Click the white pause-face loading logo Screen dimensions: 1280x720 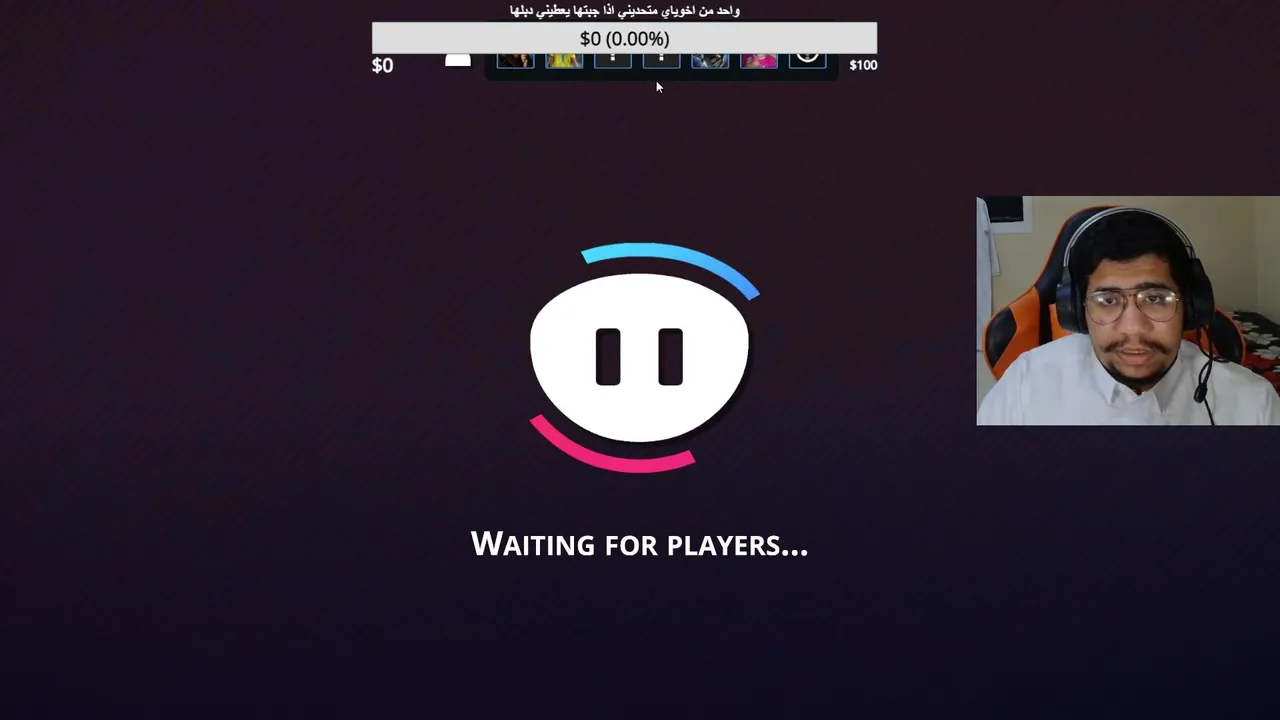click(x=639, y=357)
